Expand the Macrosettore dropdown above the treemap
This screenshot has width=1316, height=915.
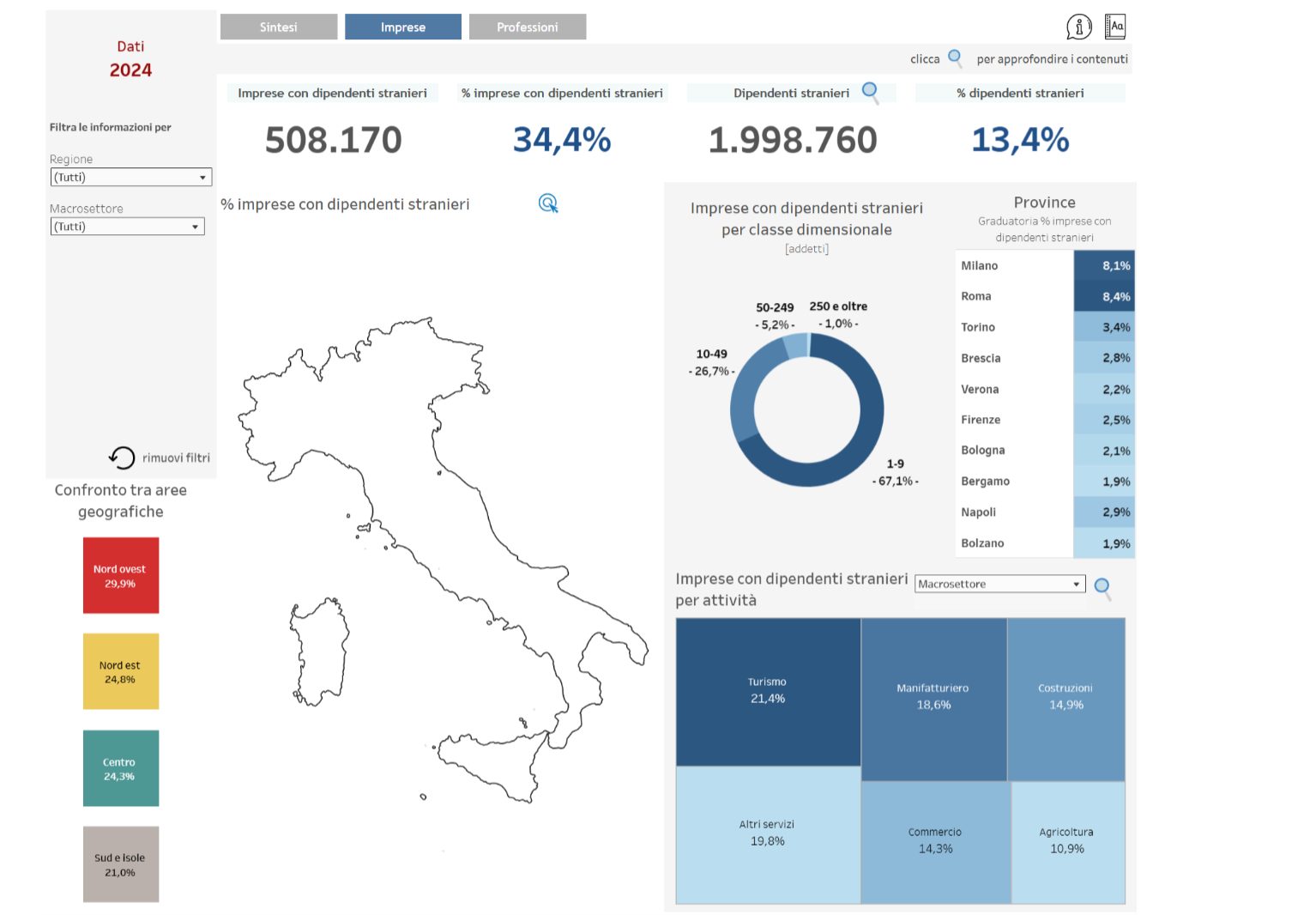(x=999, y=585)
